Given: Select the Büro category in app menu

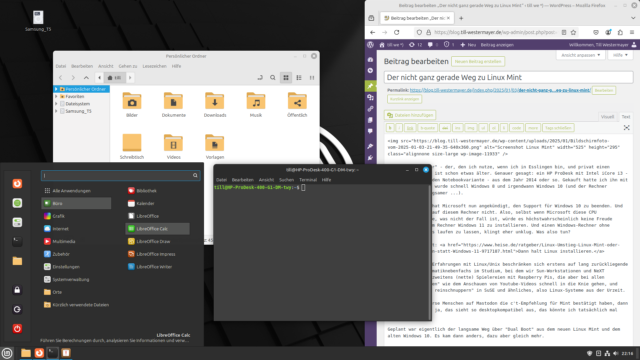Looking at the screenshot, I should (76, 203).
